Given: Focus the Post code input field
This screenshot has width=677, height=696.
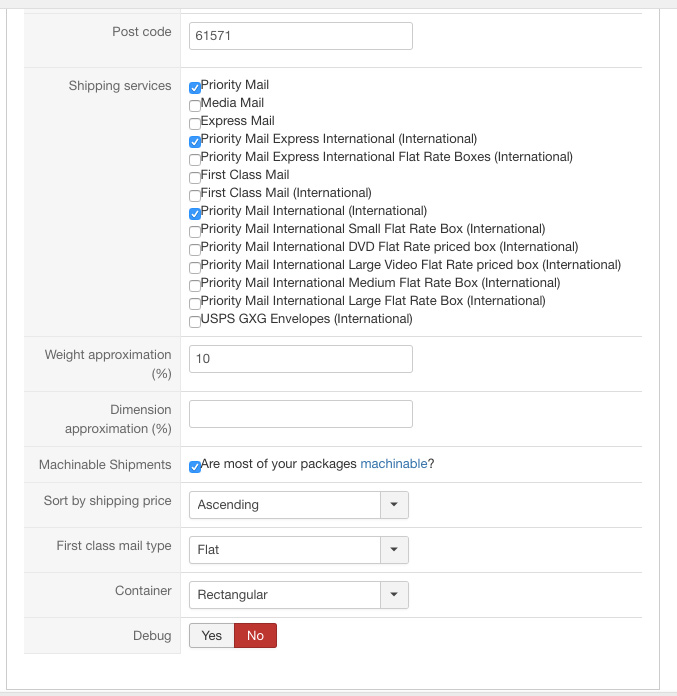Looking at the screenshot, I should pos(300,36).
